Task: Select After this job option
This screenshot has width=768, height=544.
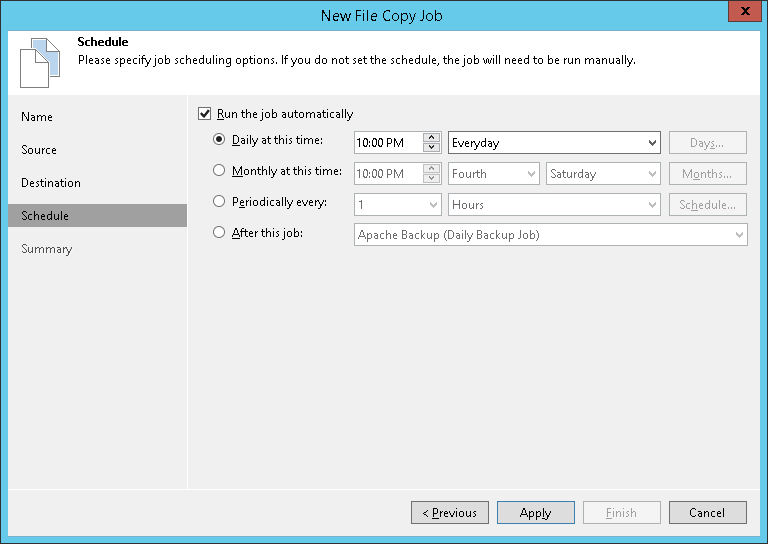Action: point(220,233)
